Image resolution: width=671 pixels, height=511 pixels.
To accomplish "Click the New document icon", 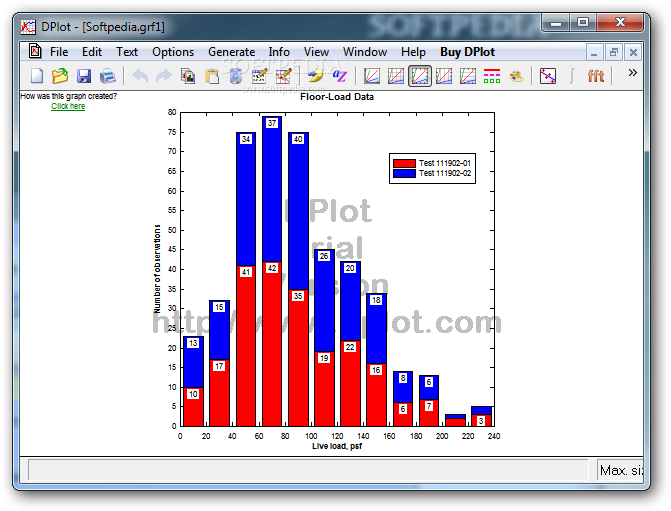I will [x=37, y=76].
